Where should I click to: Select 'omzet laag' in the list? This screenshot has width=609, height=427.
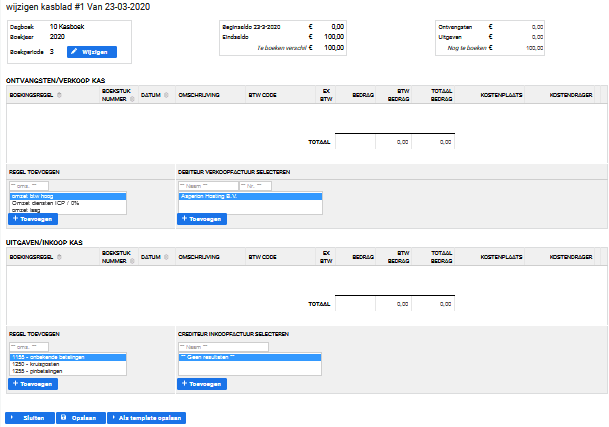point(68,210)
